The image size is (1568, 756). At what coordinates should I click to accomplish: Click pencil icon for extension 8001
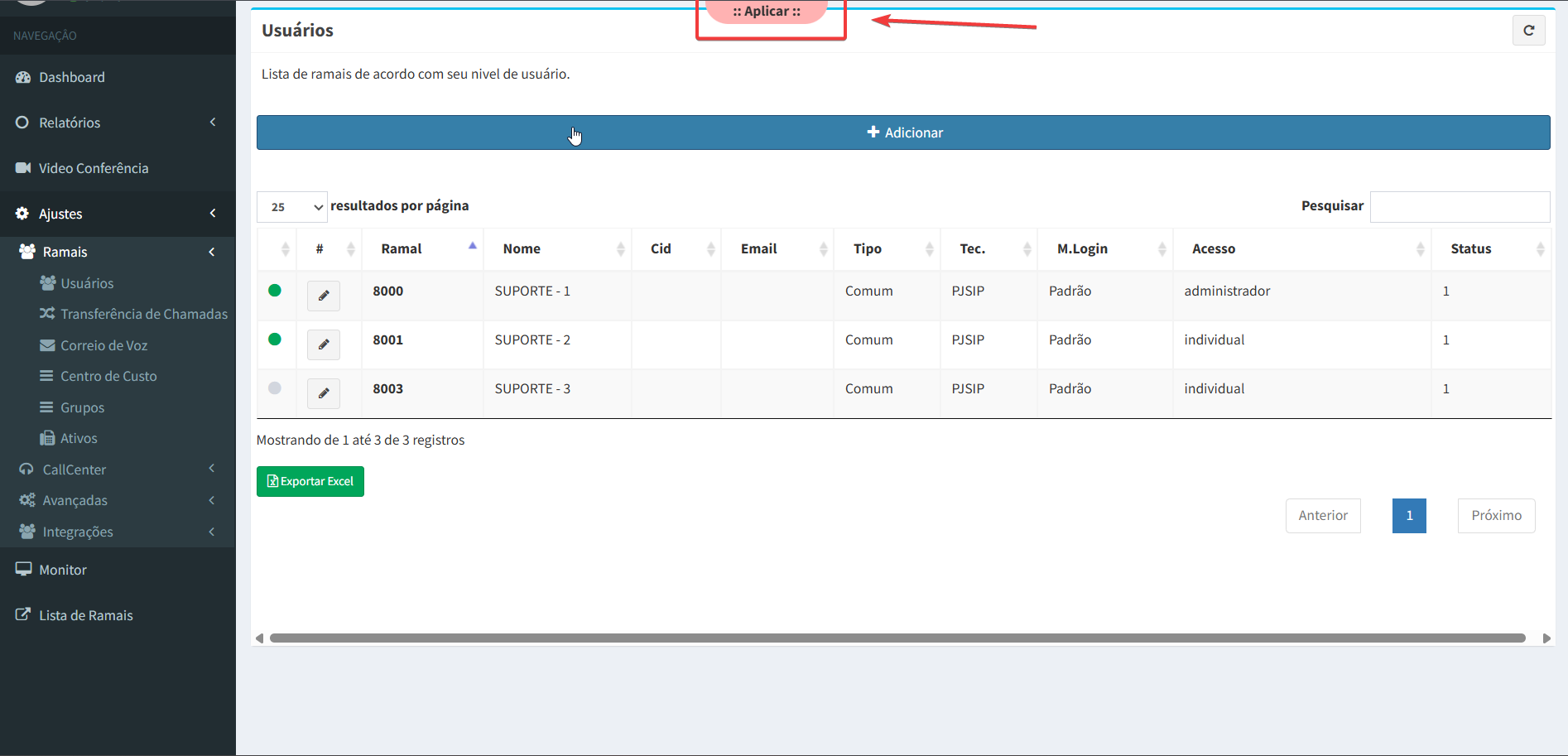point(324,344)
